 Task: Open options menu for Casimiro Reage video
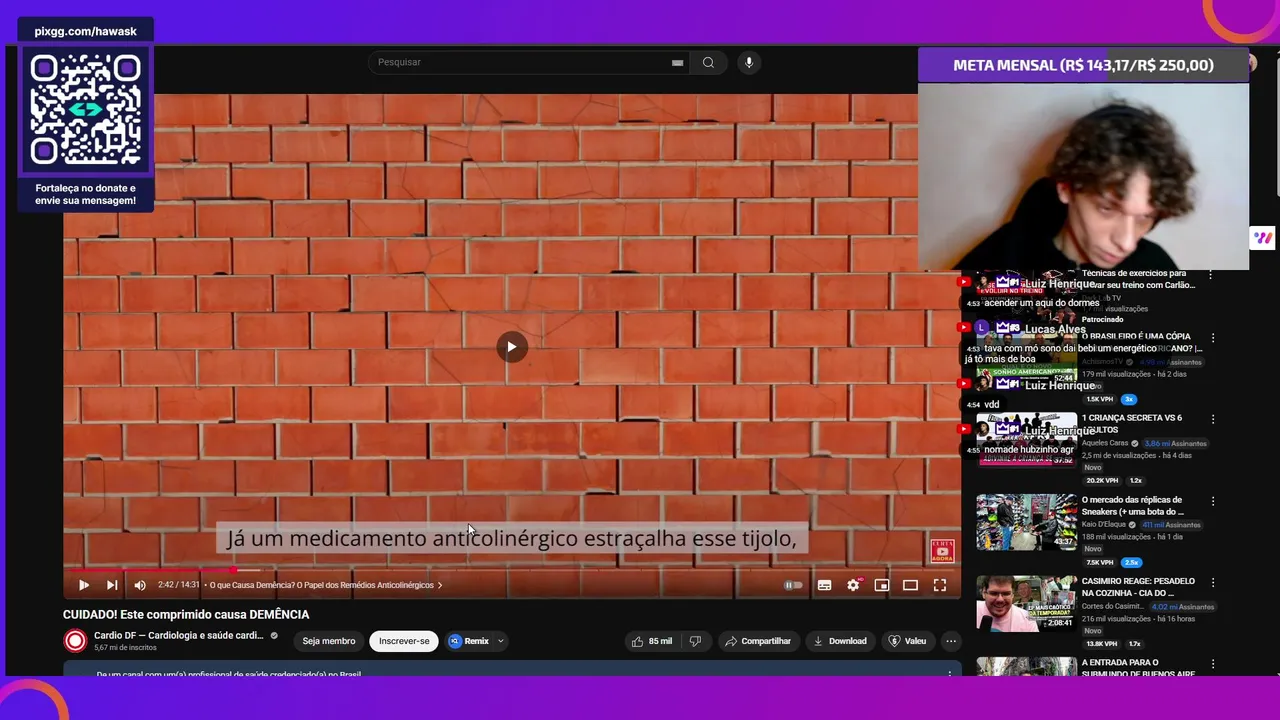coord(1213,582)
